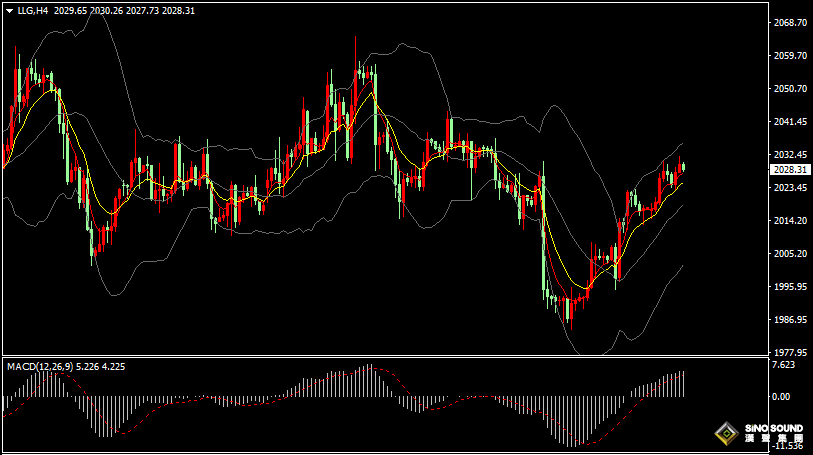Click the 1977.95 price axis label
The image size is (813, 455).
(x=790, y=352)
